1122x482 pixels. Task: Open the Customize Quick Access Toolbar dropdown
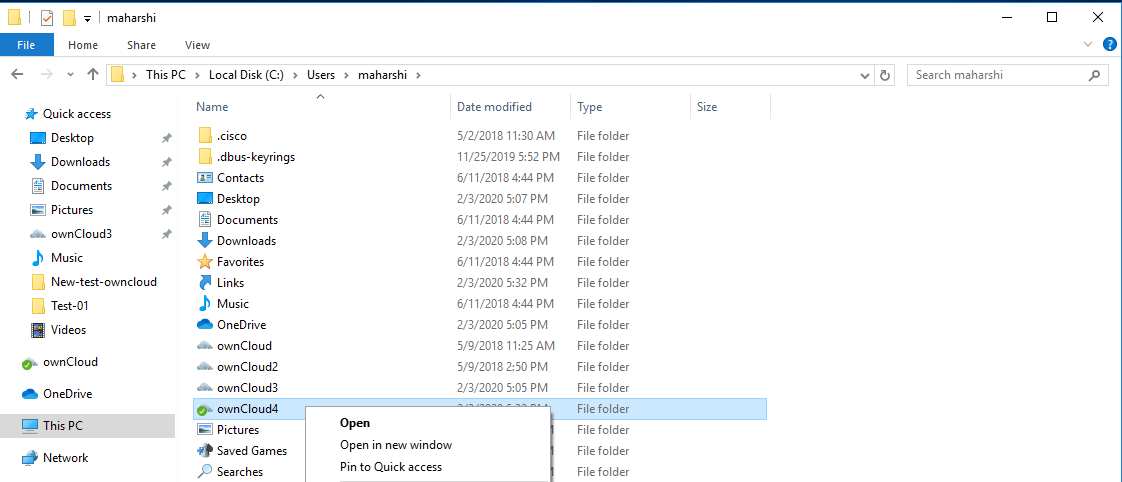pyautogui.click(x=88, y=19)
